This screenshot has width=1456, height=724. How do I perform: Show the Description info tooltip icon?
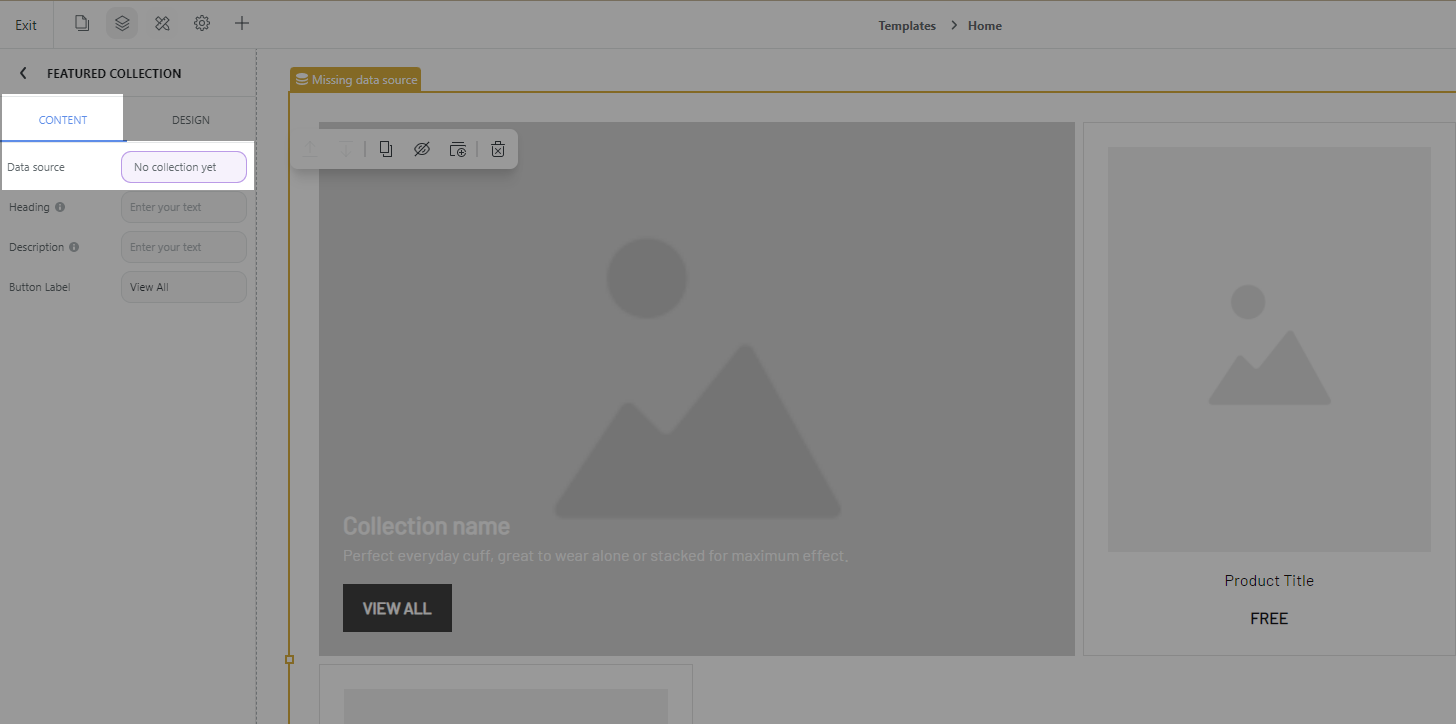(74, 247)
